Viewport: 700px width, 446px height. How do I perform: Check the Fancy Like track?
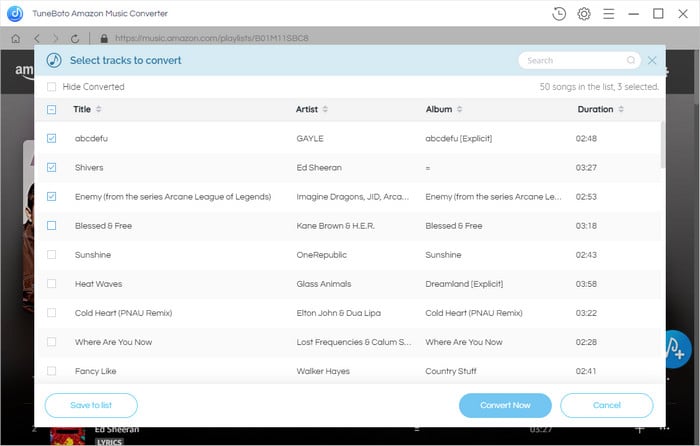tap(51, 371)
